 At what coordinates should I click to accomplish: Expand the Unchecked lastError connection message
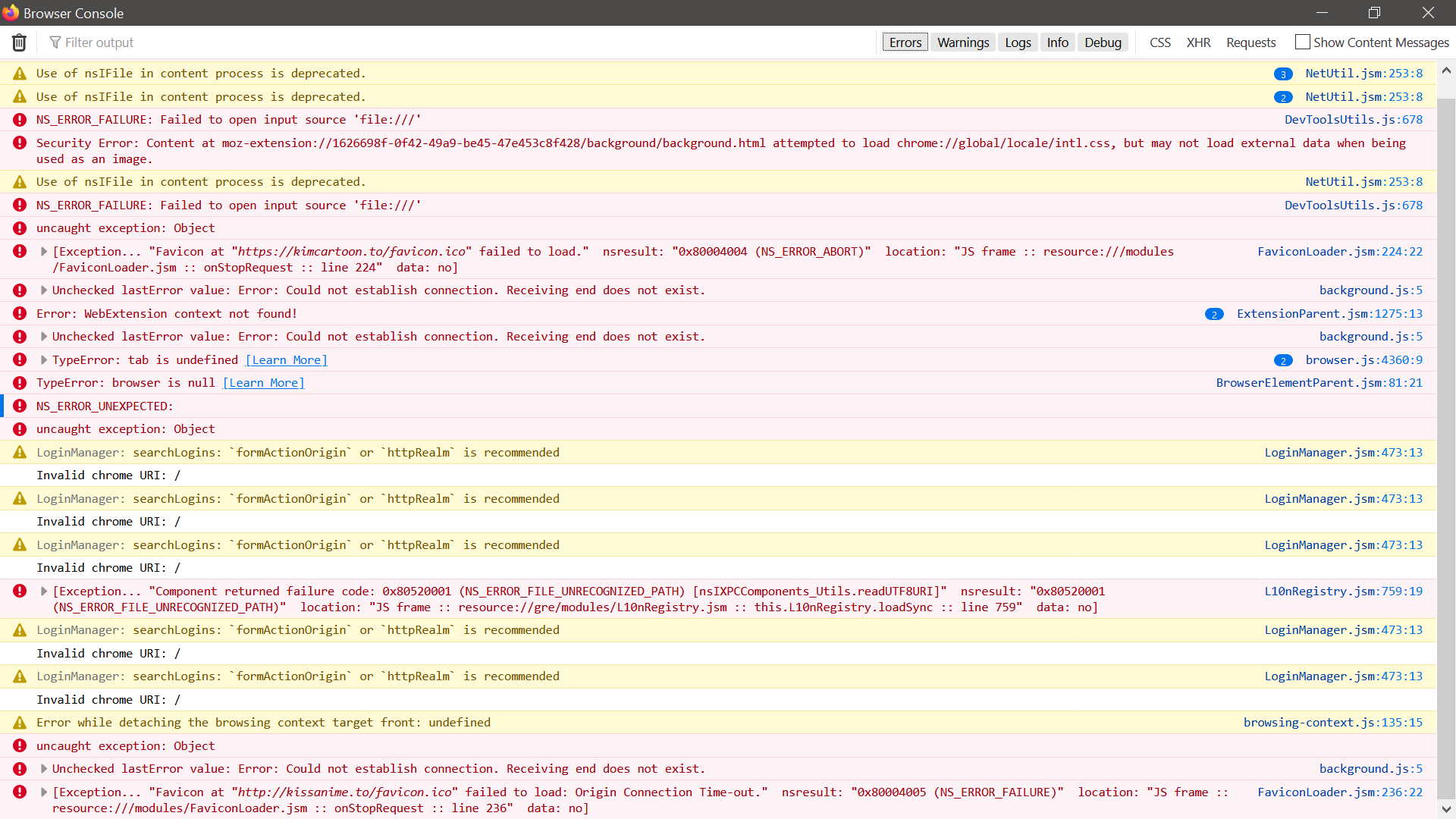43,290
